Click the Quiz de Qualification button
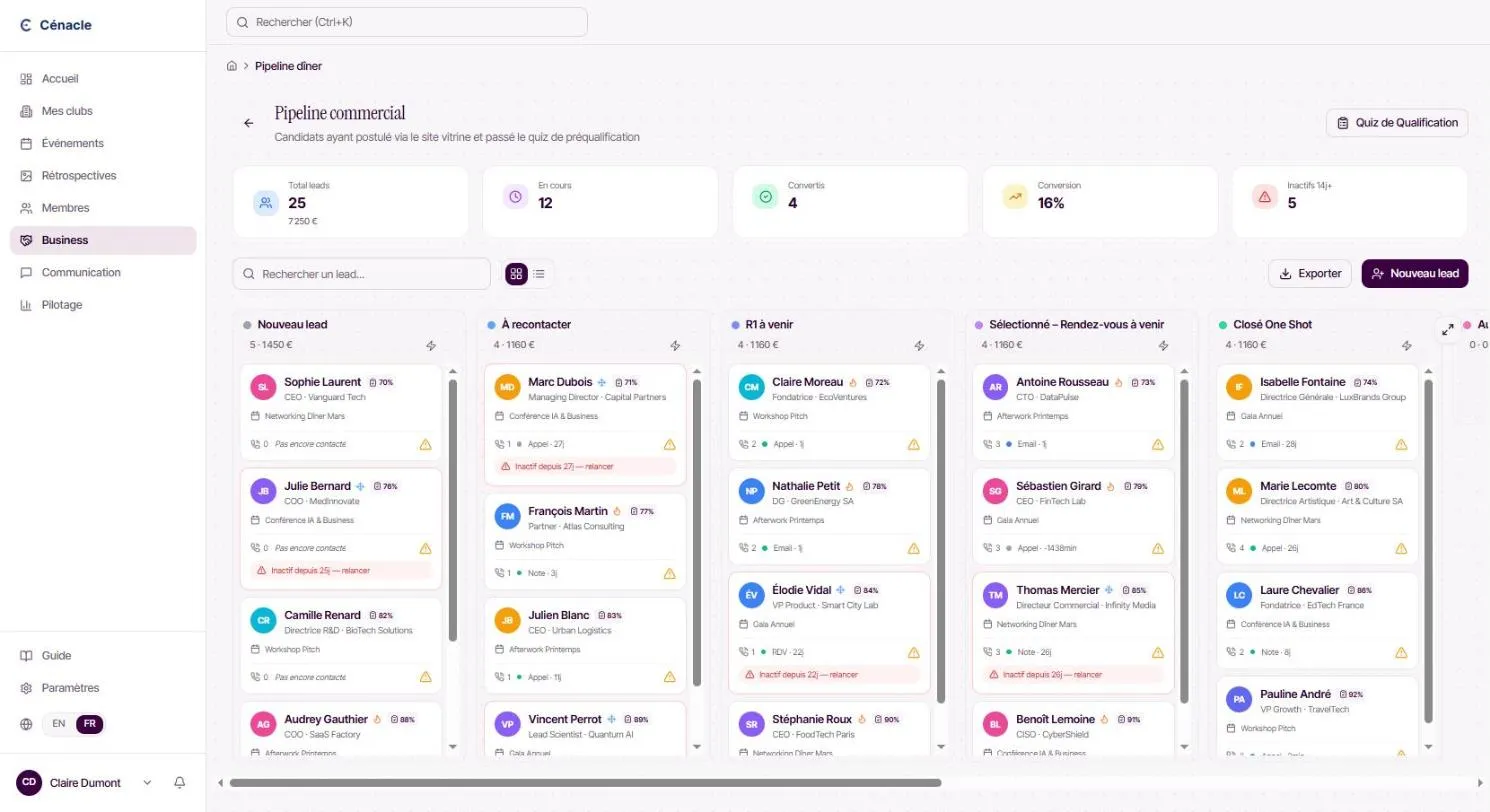Image resolution: width=1490 pixels, height=812 pixels. click(x=1397, y=123)
